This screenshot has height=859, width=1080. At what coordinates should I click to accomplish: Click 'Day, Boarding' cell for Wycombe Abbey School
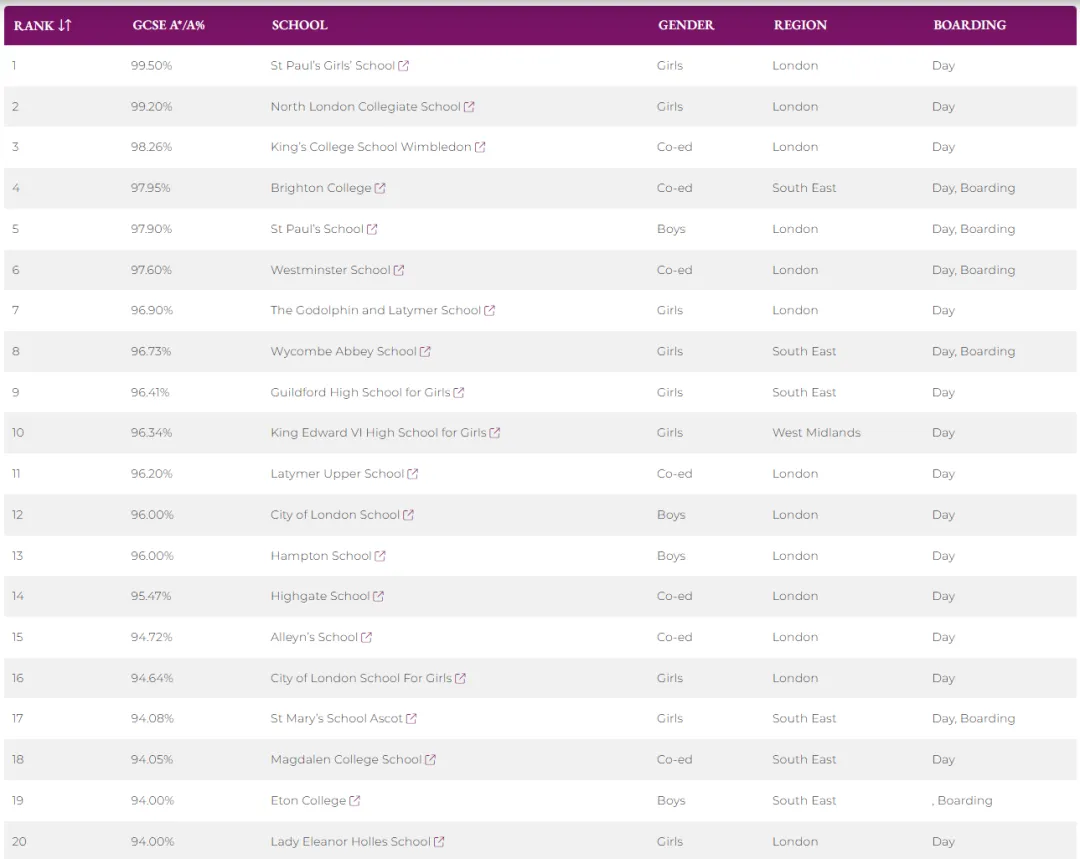pos(973,351)
